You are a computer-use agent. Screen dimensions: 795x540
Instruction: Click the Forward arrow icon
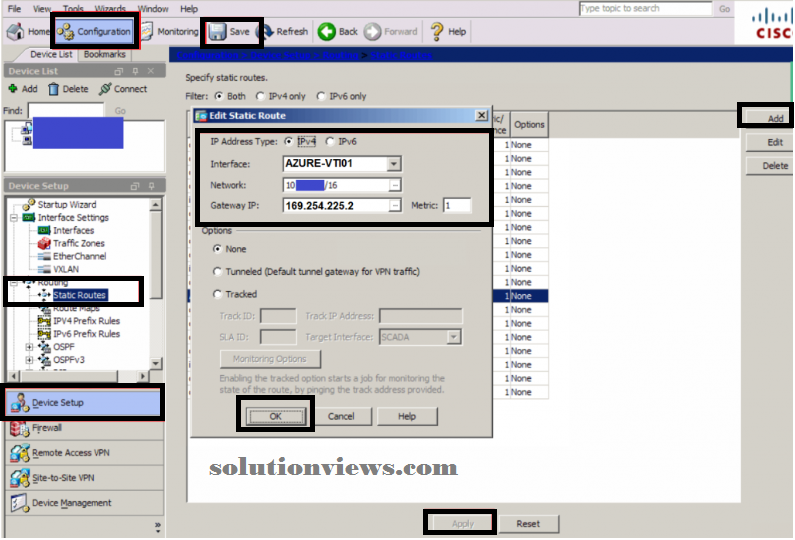[x=372, y=31]
